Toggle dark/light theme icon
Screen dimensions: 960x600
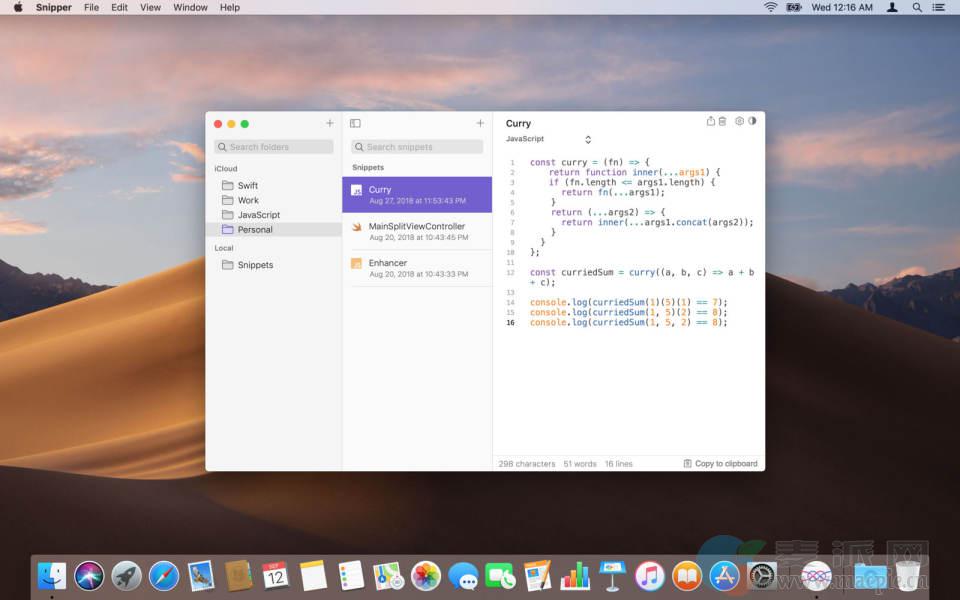(x=752, y=121)
